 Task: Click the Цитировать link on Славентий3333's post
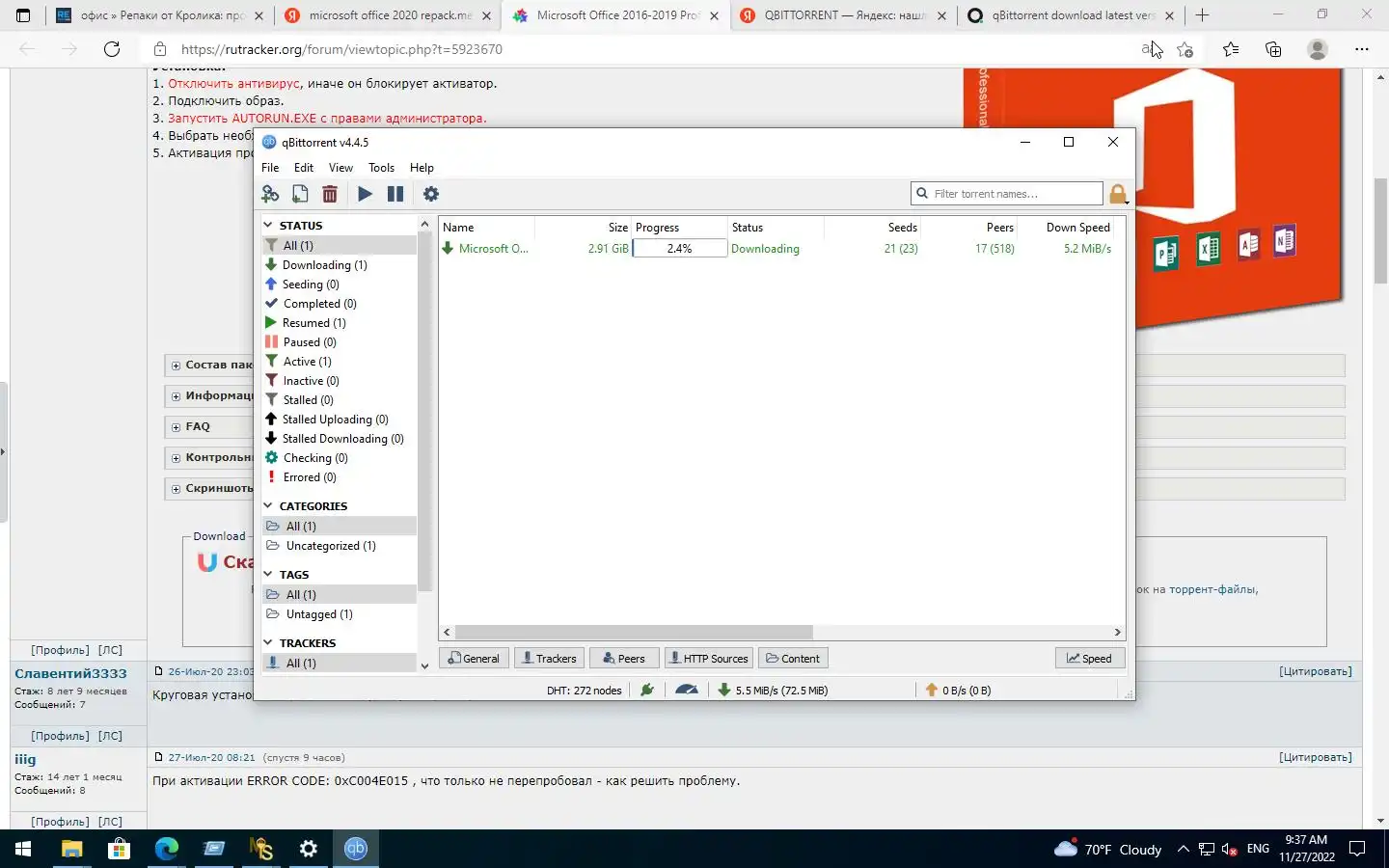tap(1316, 671)
